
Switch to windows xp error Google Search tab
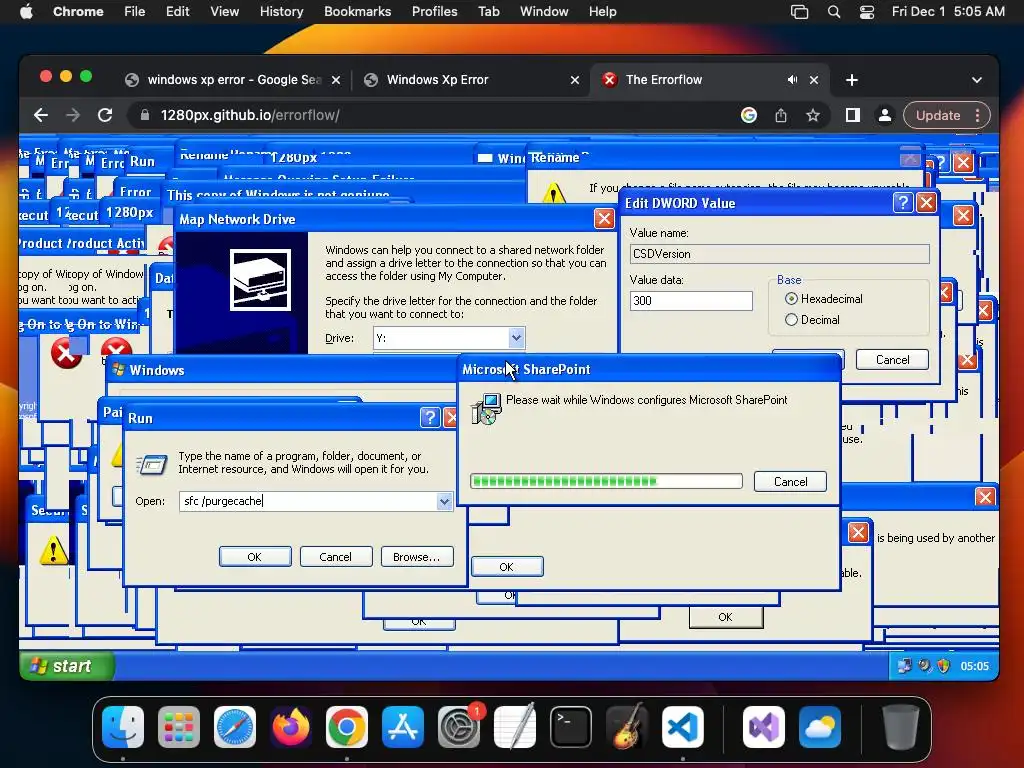[x=232, y=80]
